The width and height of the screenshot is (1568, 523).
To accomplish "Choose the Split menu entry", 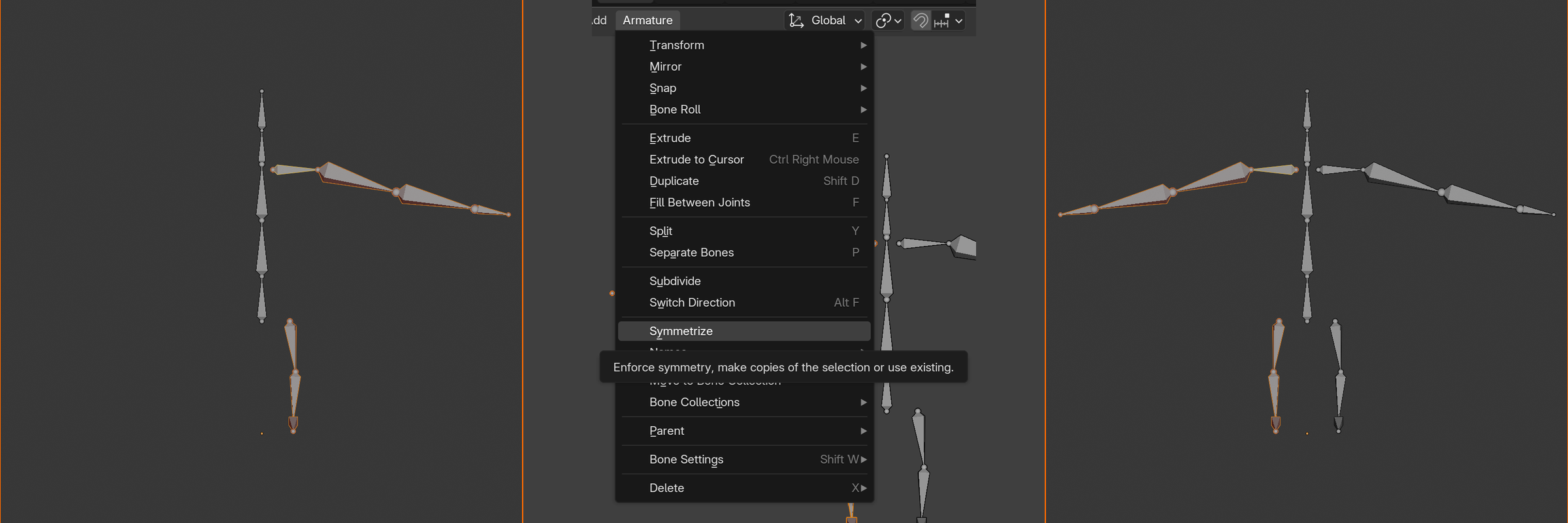I will (x=744, y=231).
